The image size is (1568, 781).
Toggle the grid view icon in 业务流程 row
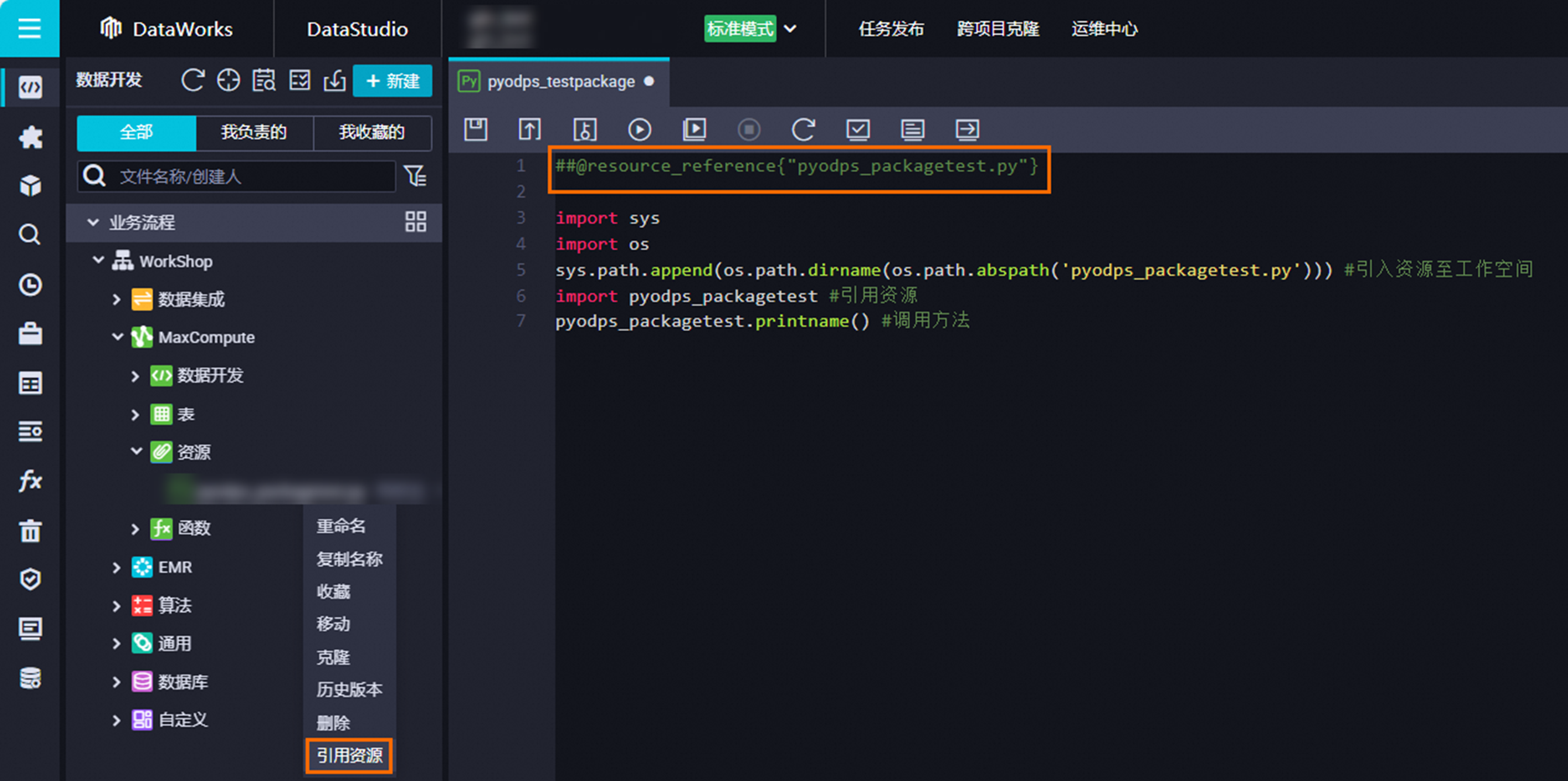pyautogui.click(x=416, y=221)
